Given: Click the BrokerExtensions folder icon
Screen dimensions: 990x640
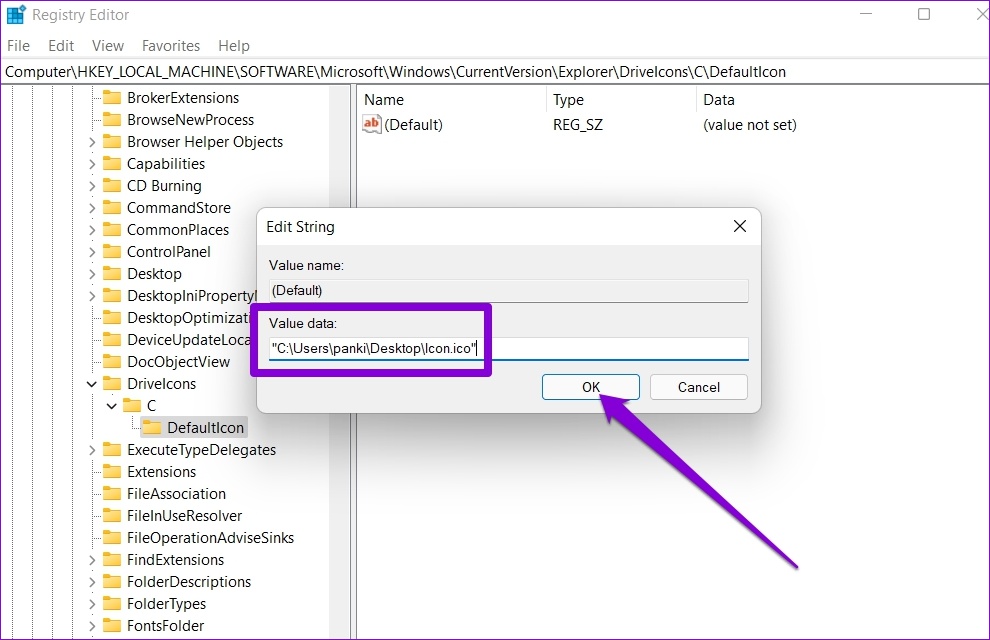Looking at the screenshot, I should pyautogui.click(x=112, y=97).
